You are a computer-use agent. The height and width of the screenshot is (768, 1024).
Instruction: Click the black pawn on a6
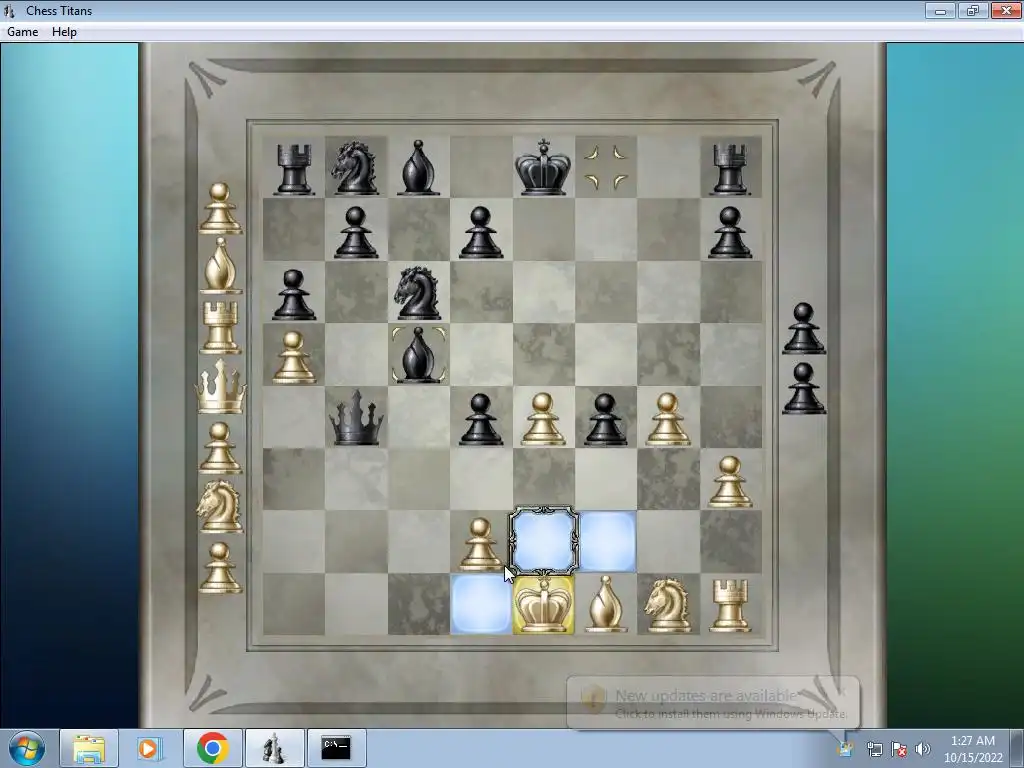tap(294, 295)
